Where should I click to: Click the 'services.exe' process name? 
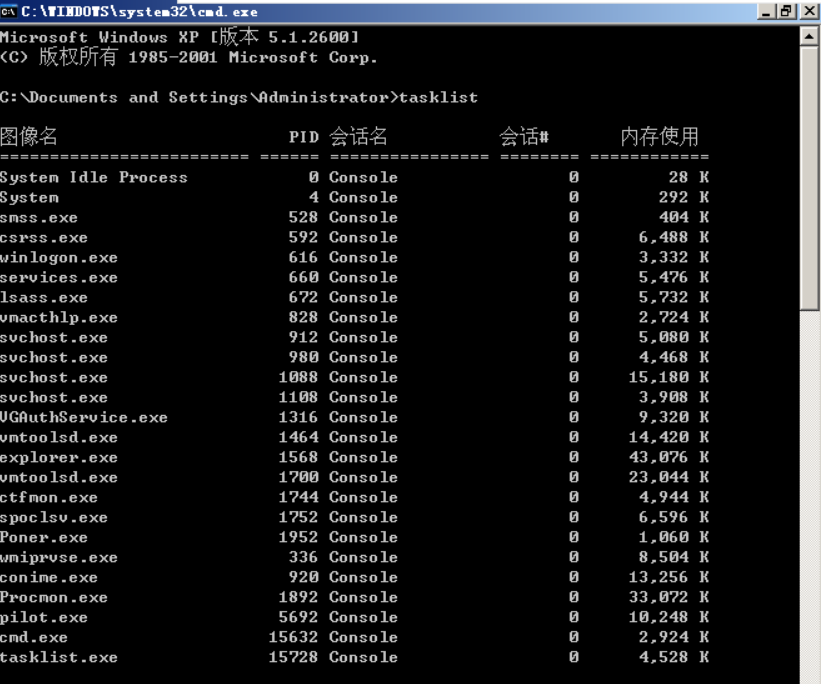pyautogui.click(x=59, y=277)
